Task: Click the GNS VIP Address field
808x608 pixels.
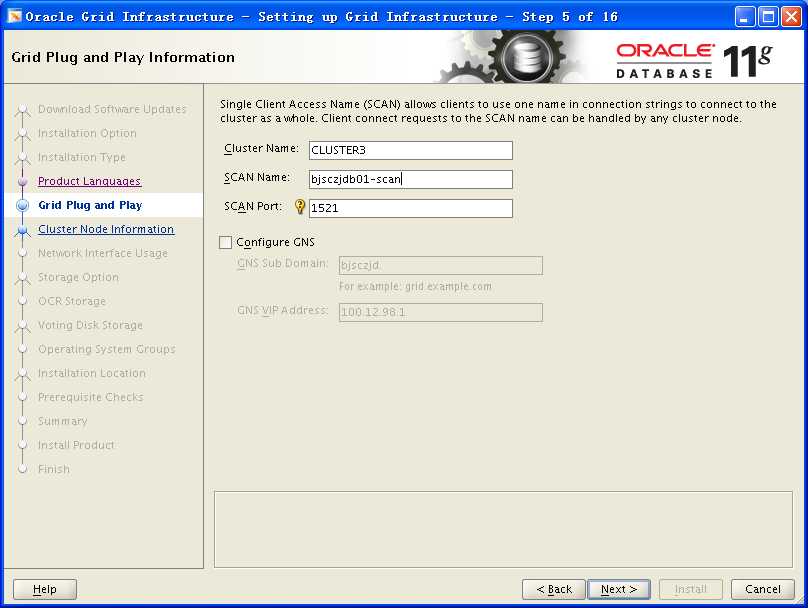Action: pos(441,312)
